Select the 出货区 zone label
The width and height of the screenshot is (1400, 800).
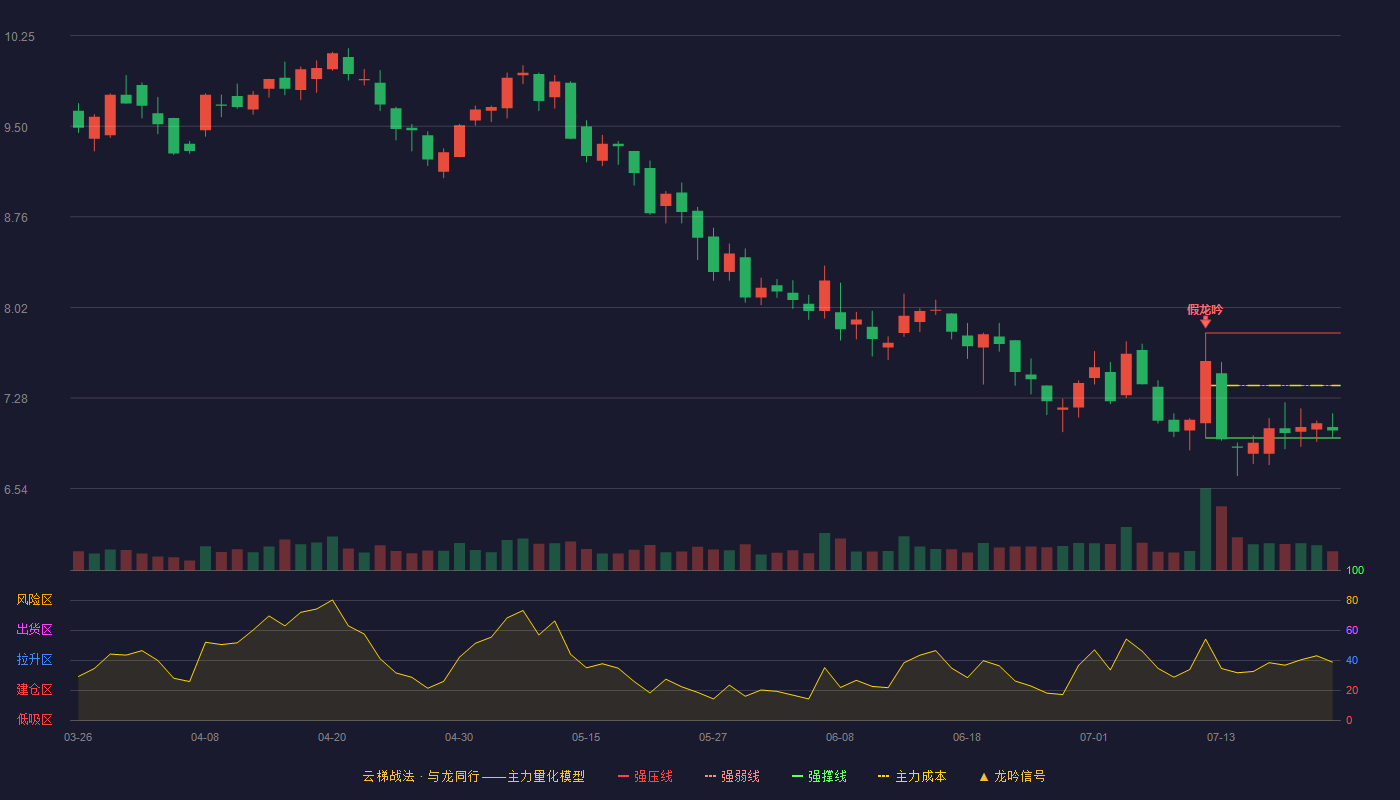(x=34, y=630)
